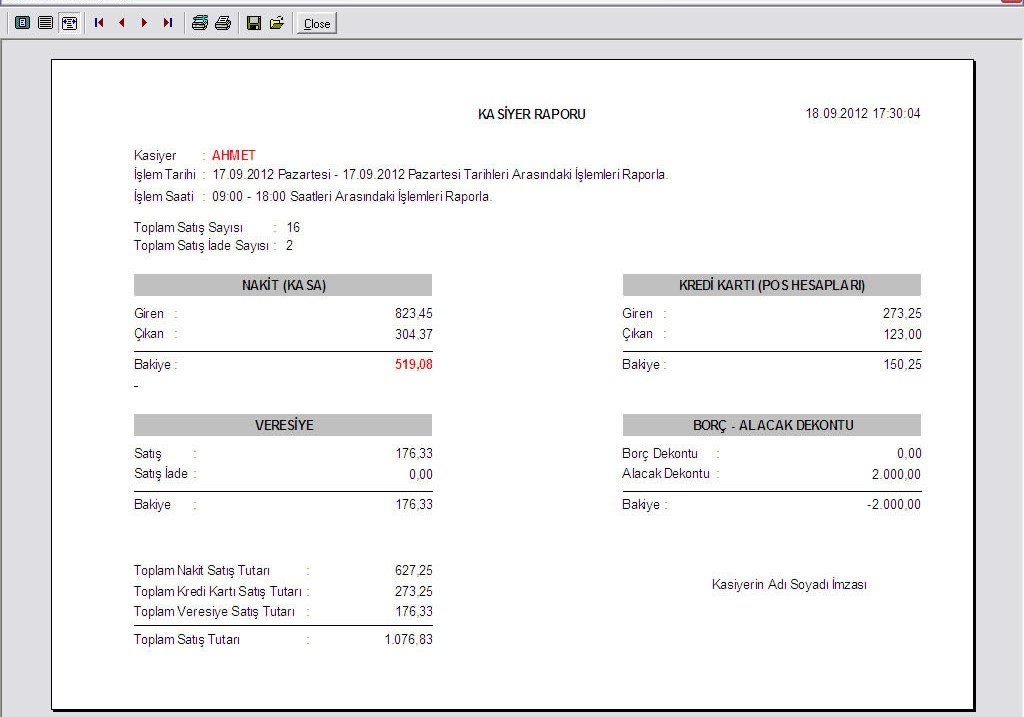
Task: Load a report using open folder icon
Action: (x=277, y=23)
